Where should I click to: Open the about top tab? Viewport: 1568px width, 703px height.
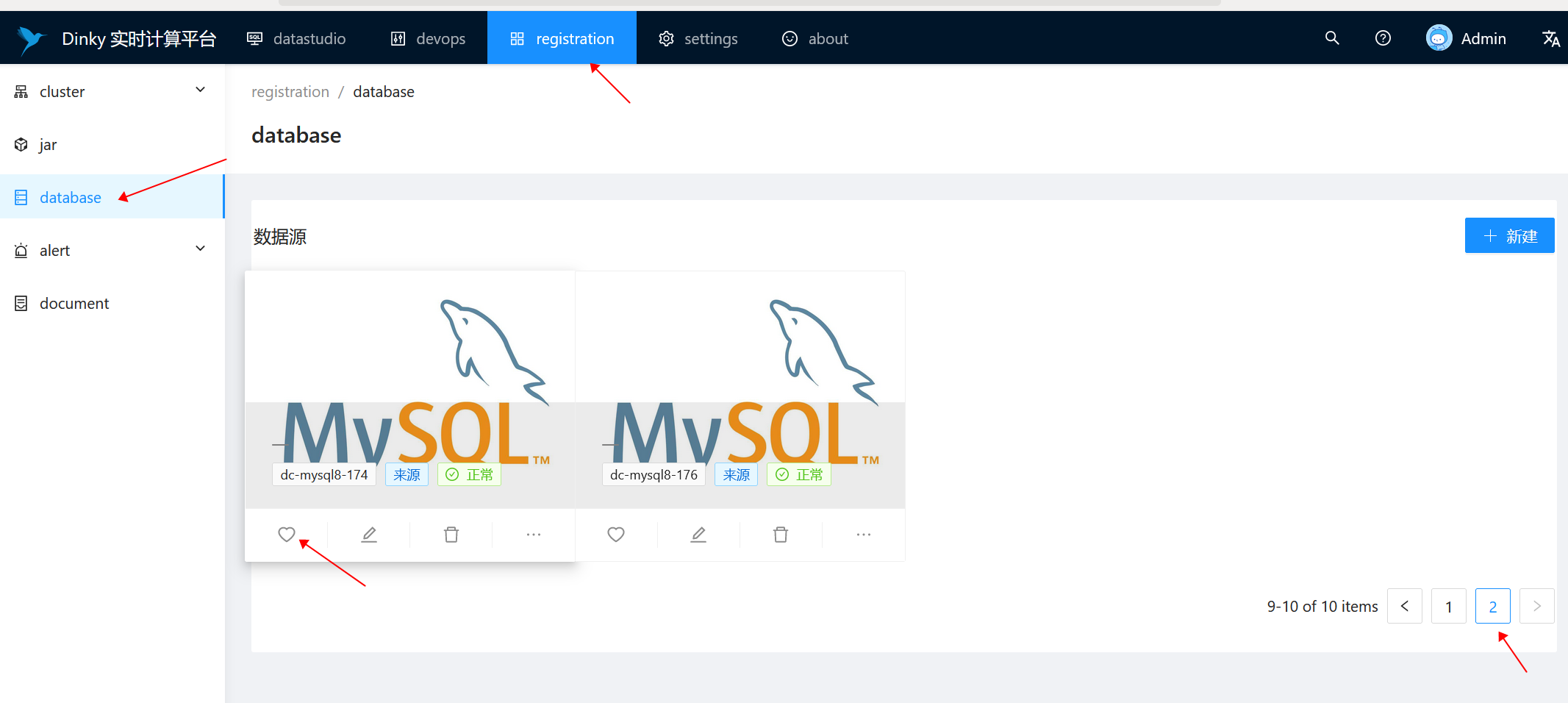click(x=815, y=38)
